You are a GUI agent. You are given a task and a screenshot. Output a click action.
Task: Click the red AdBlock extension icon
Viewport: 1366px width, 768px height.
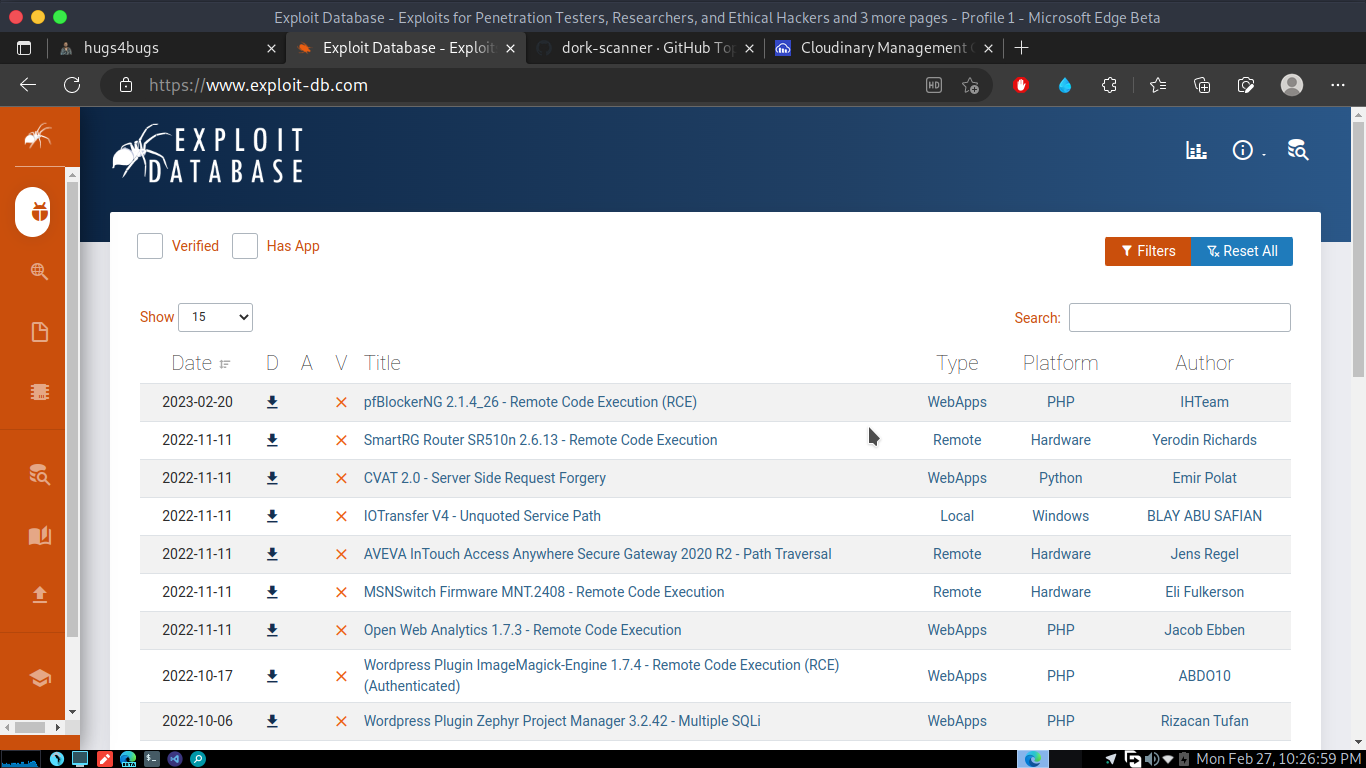1021,85
